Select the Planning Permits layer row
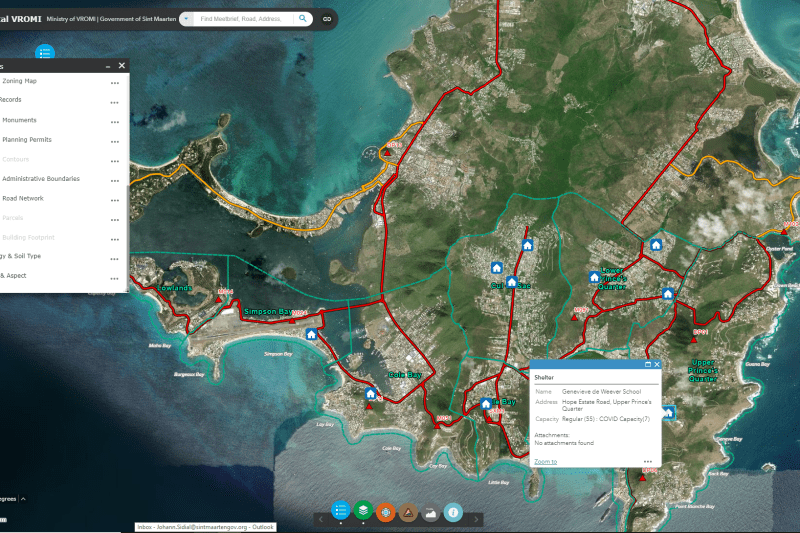 pyautogui.click(x=61, y=140)
